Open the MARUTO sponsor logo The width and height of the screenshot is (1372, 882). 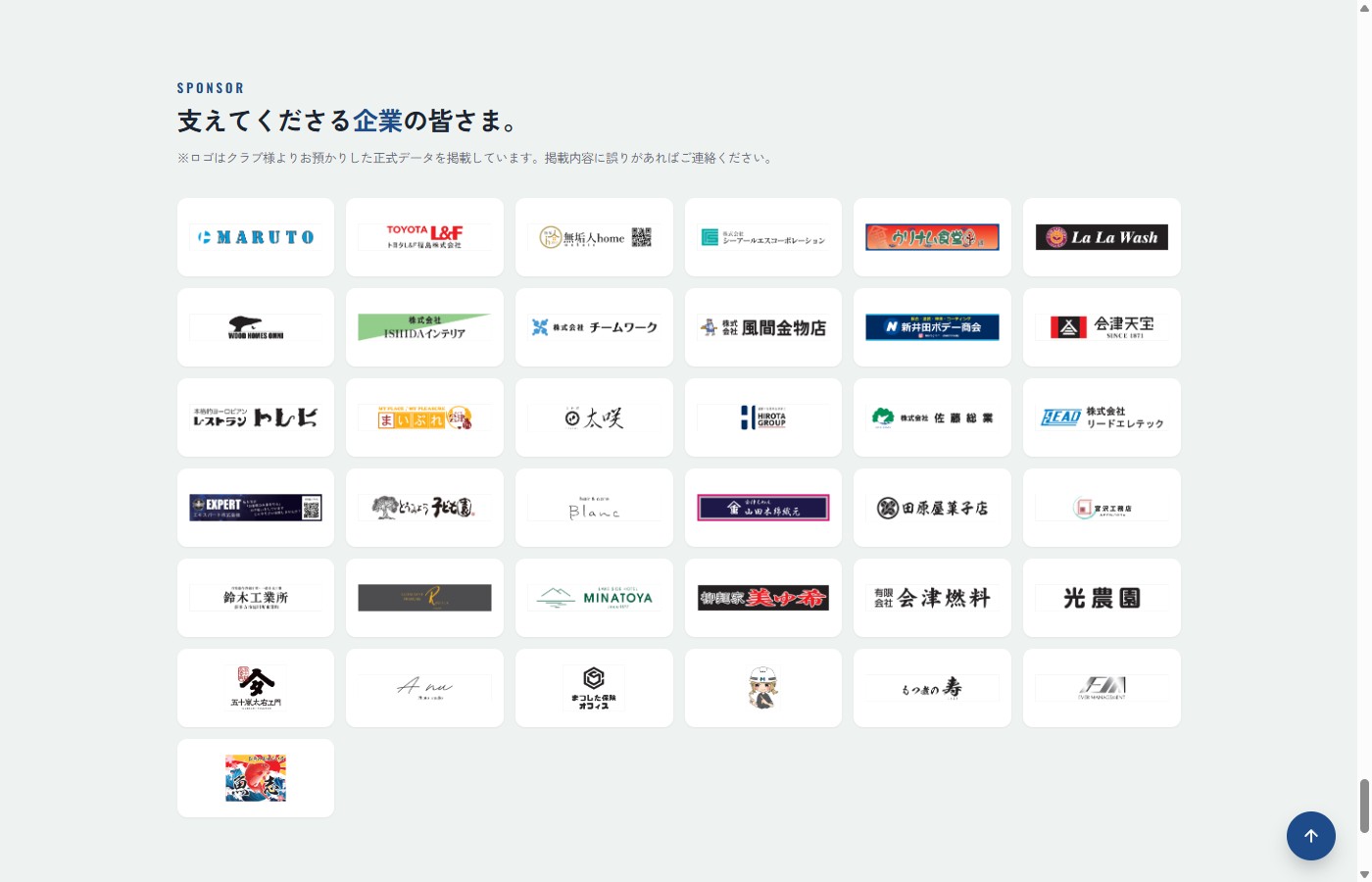tap(256, 237)
